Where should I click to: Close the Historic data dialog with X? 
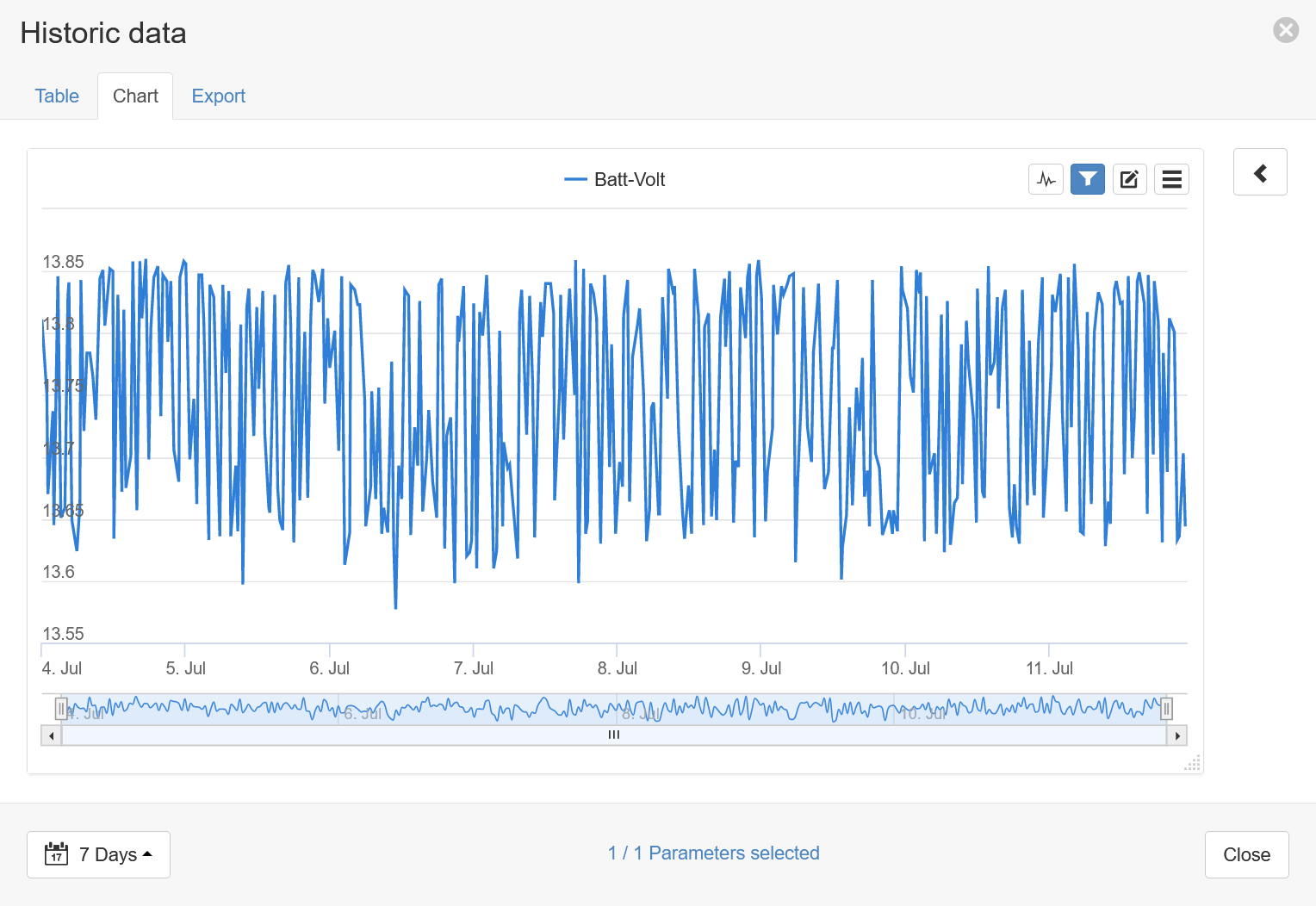click(x=1286, y=30)
